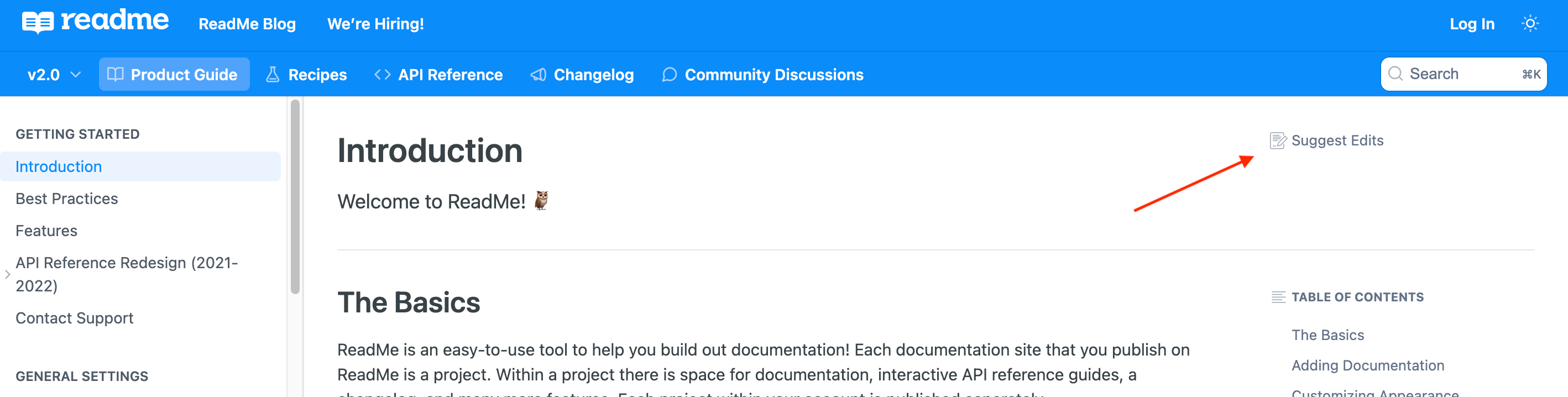This screenshot has height=397, width=1568.
Task: Open the Product Guide tab
Action: click(174, 74)
